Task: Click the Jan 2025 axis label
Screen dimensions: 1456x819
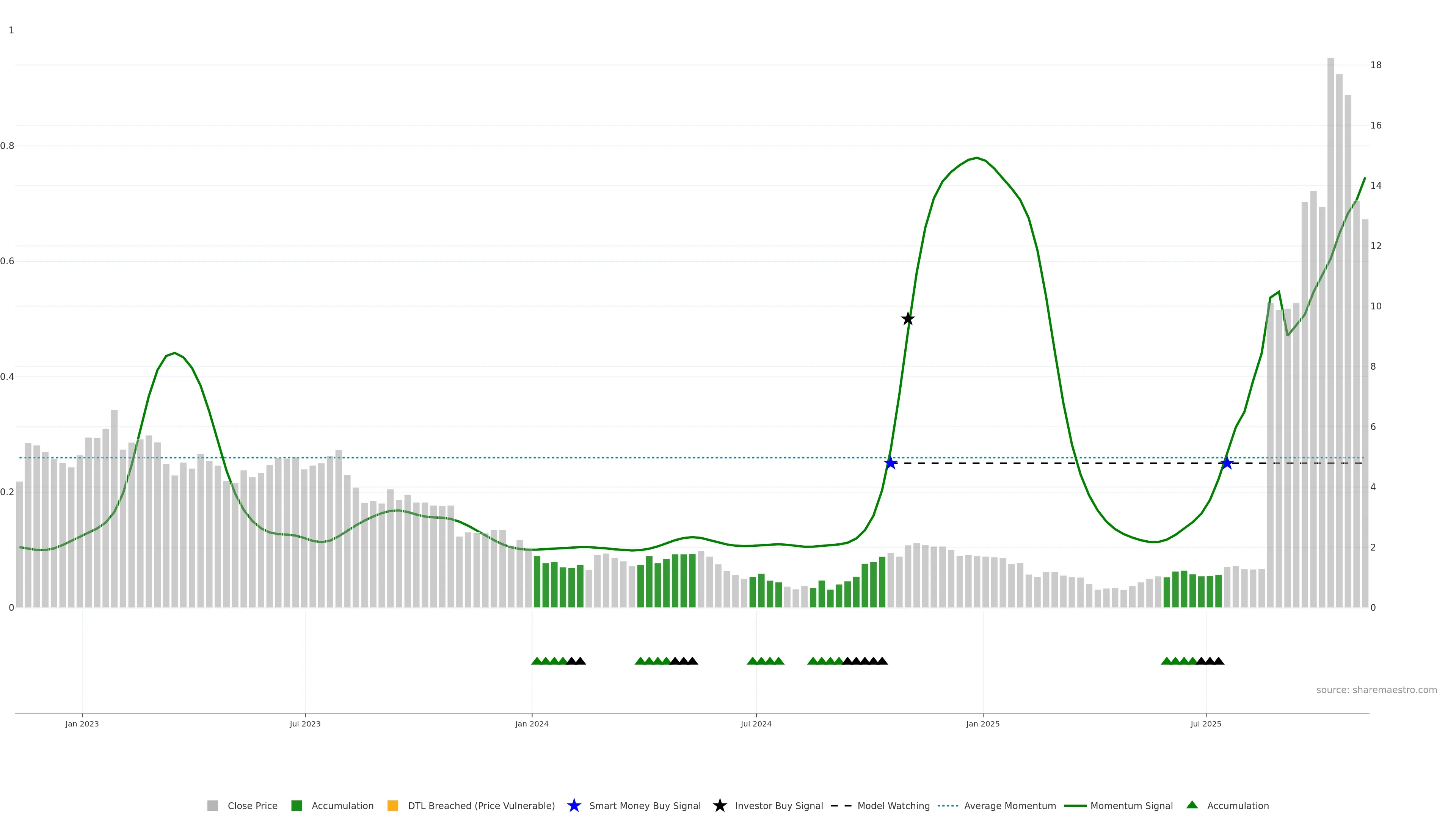Action: (x=983, y=724)
